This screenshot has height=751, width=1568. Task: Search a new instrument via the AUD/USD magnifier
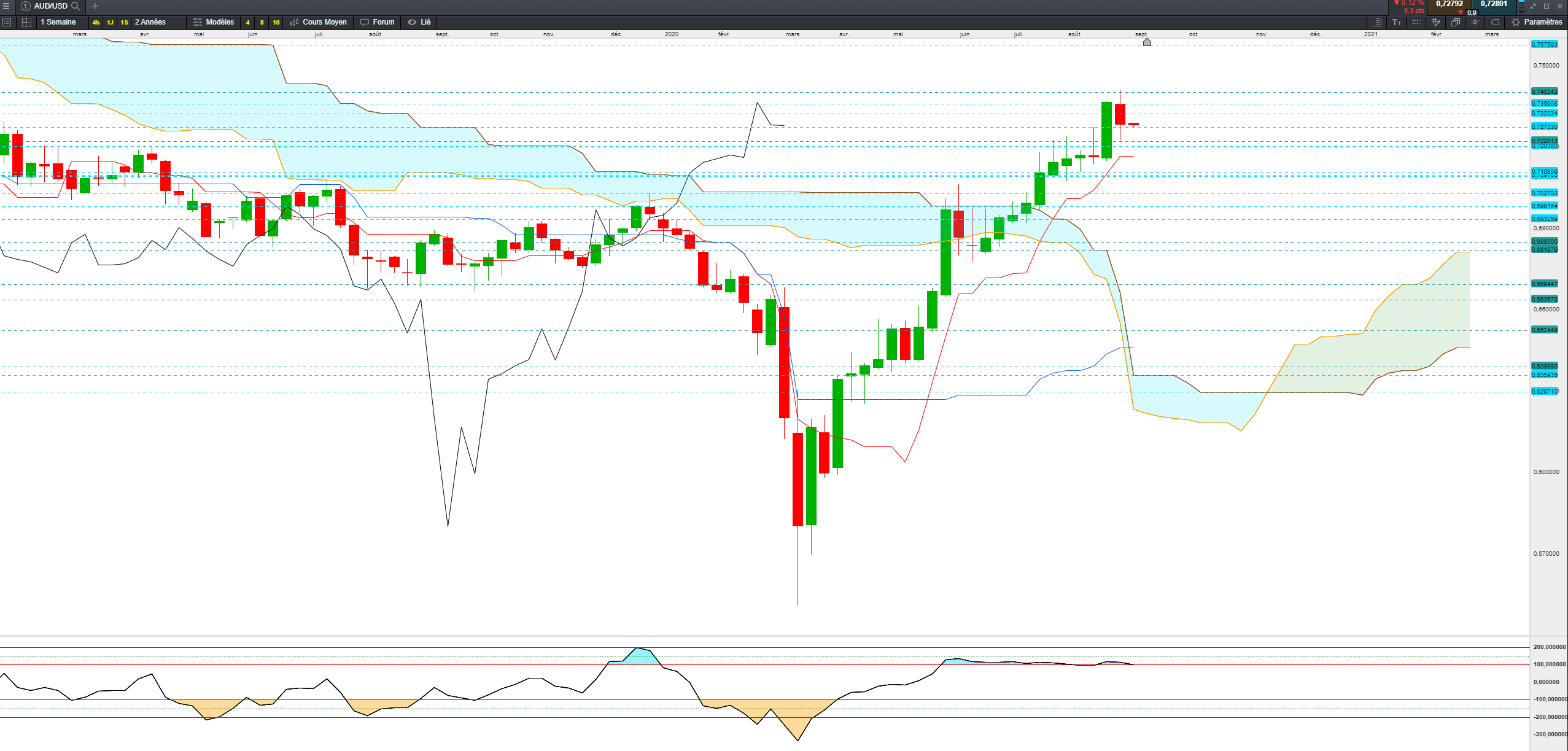[76, 6]
